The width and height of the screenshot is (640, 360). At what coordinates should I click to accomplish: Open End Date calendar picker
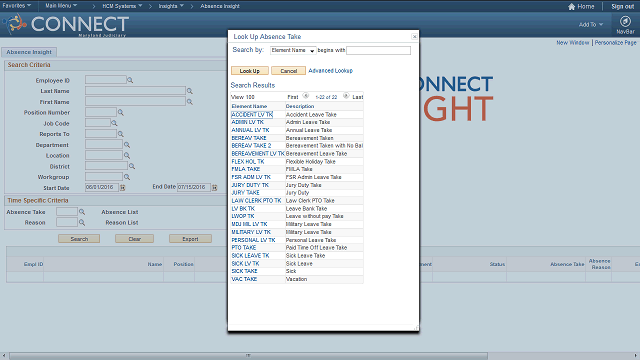click(x=214, y=187)
